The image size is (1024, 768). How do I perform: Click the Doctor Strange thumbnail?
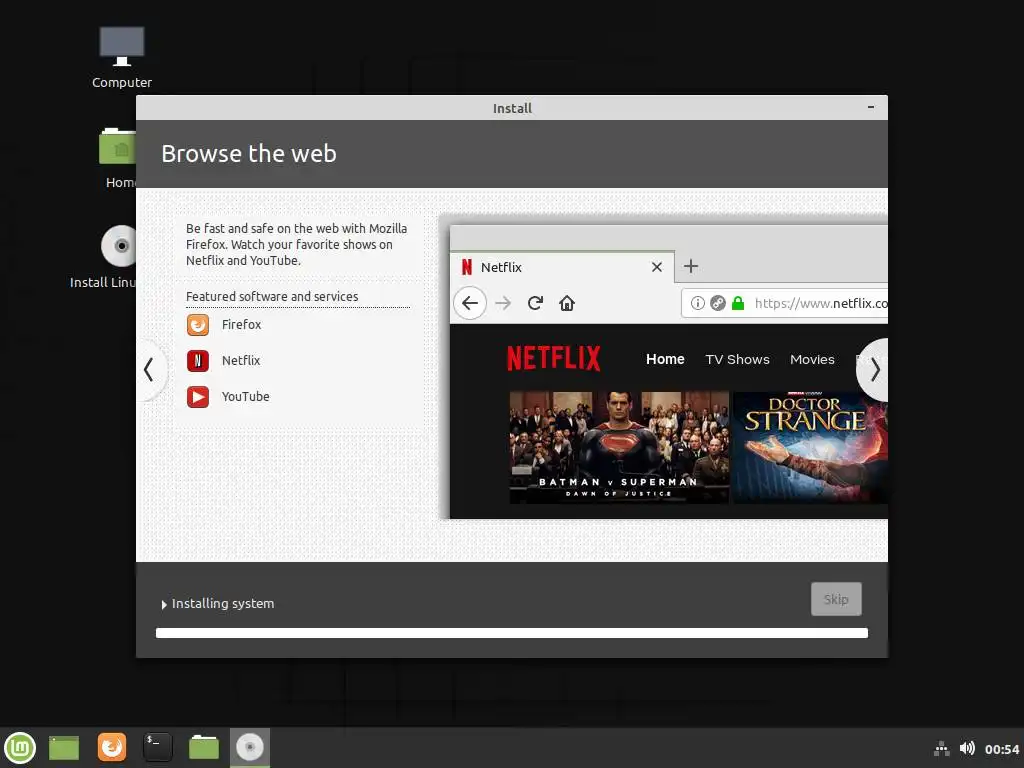810,447
